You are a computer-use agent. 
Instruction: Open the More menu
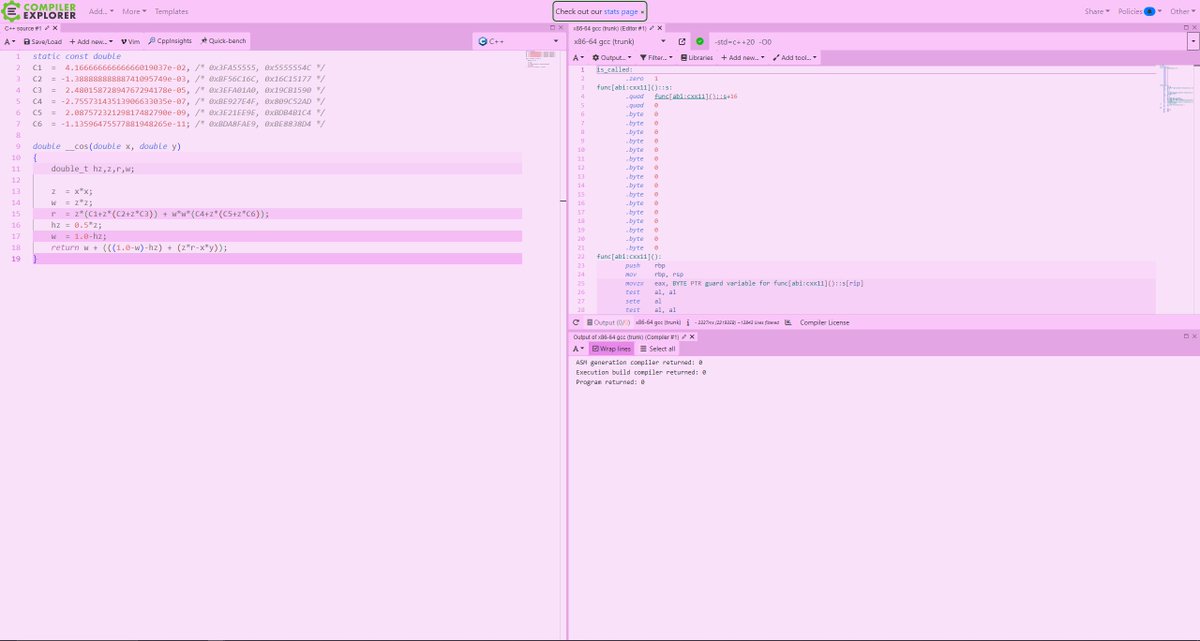point(134,11)
